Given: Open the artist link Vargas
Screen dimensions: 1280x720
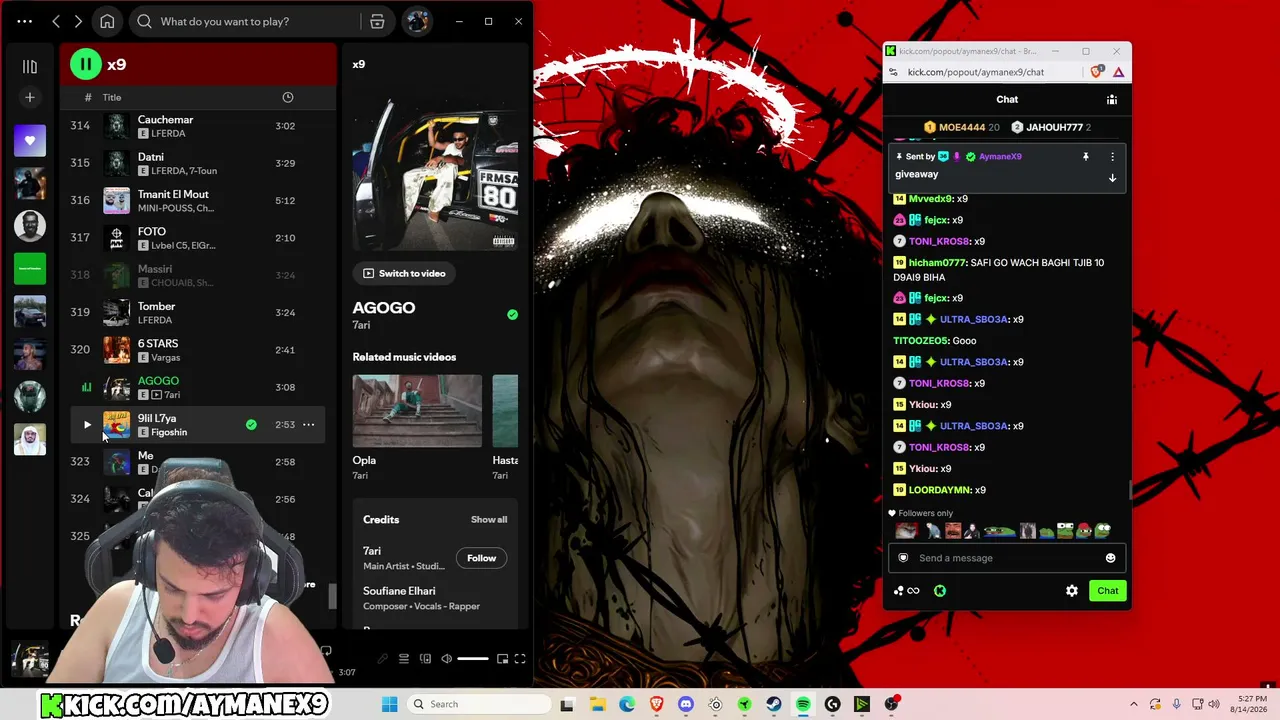Looking at the screenshot, I should [x=166, y=357].
